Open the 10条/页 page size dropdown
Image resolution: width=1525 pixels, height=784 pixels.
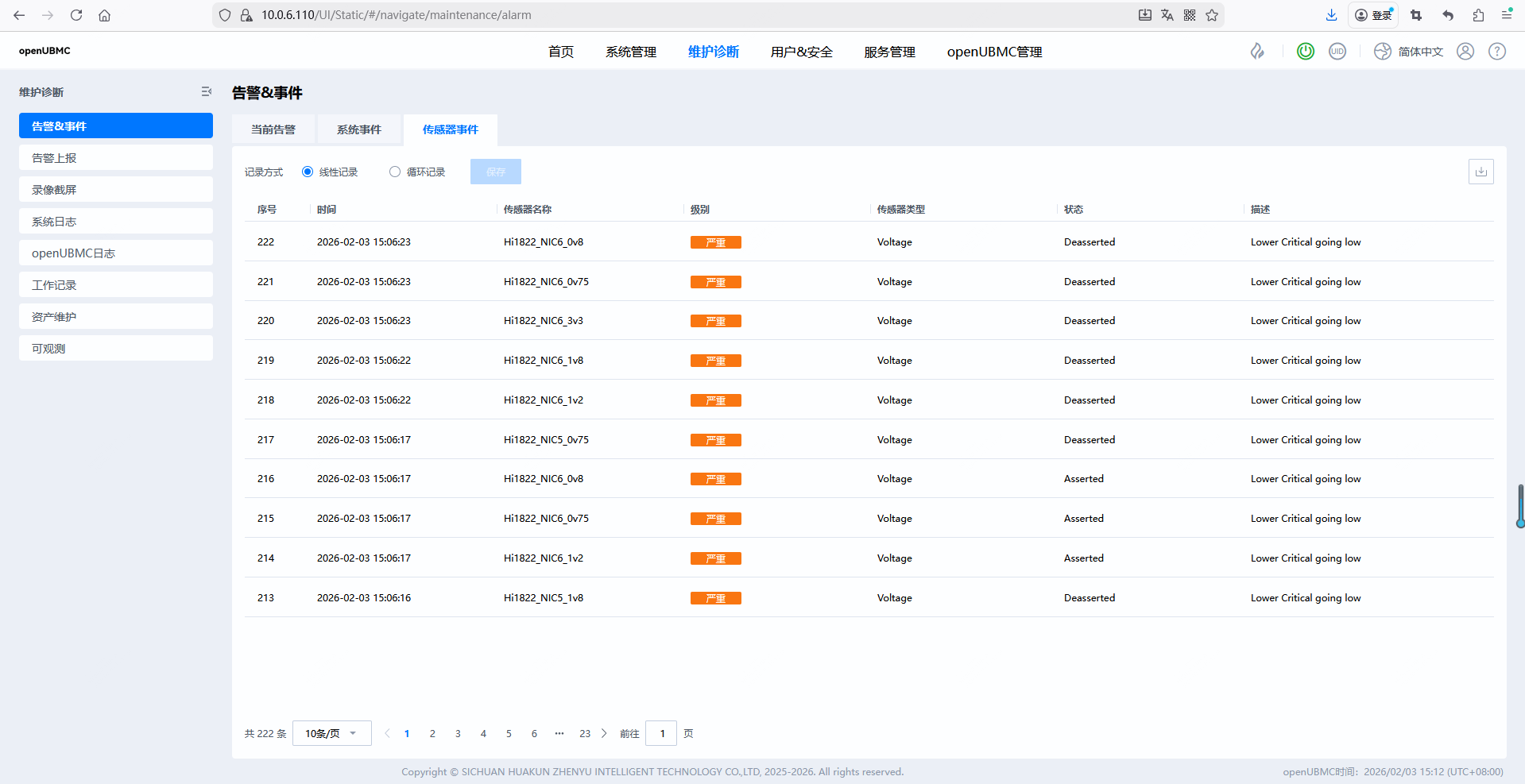[x=331, y=733]
